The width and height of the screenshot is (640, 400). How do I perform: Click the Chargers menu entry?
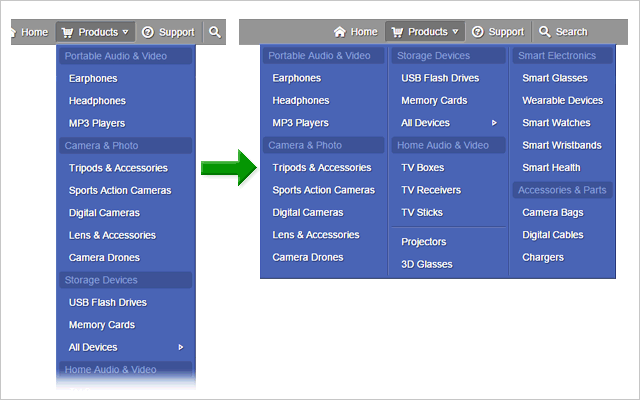pyautogui.click(x=543, y=257)
